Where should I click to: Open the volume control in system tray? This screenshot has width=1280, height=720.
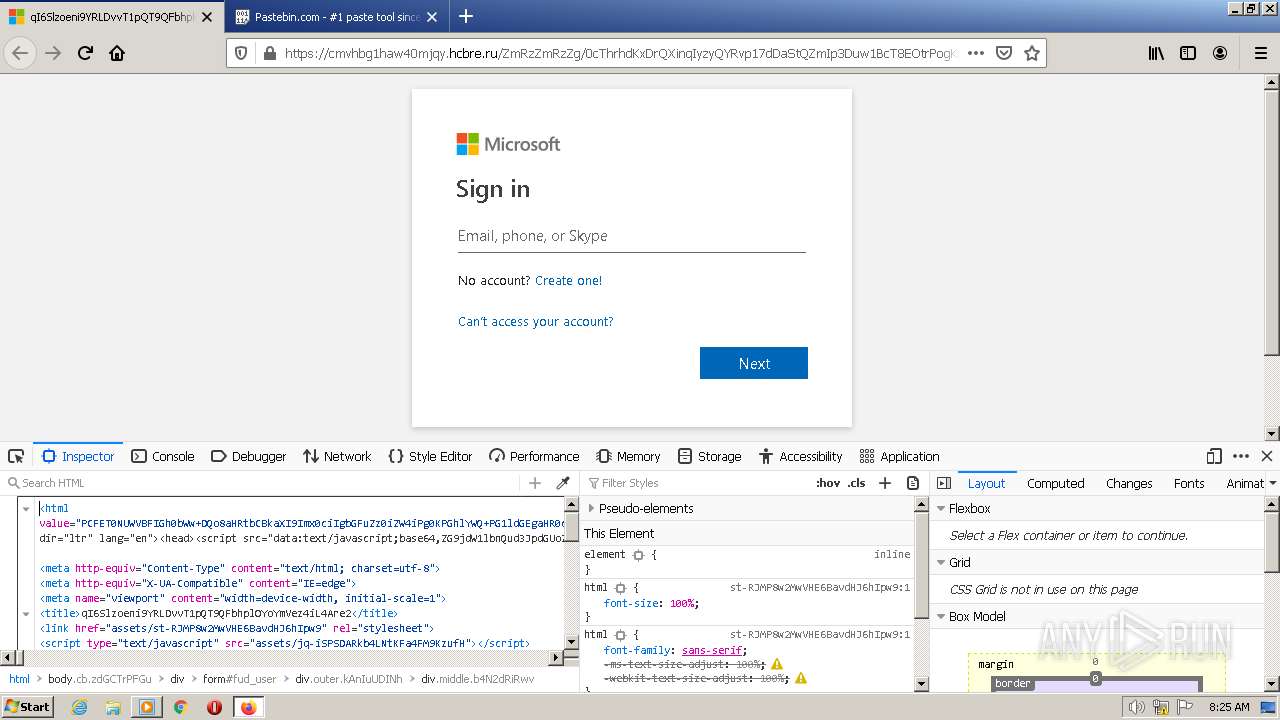pos(1137,707)
